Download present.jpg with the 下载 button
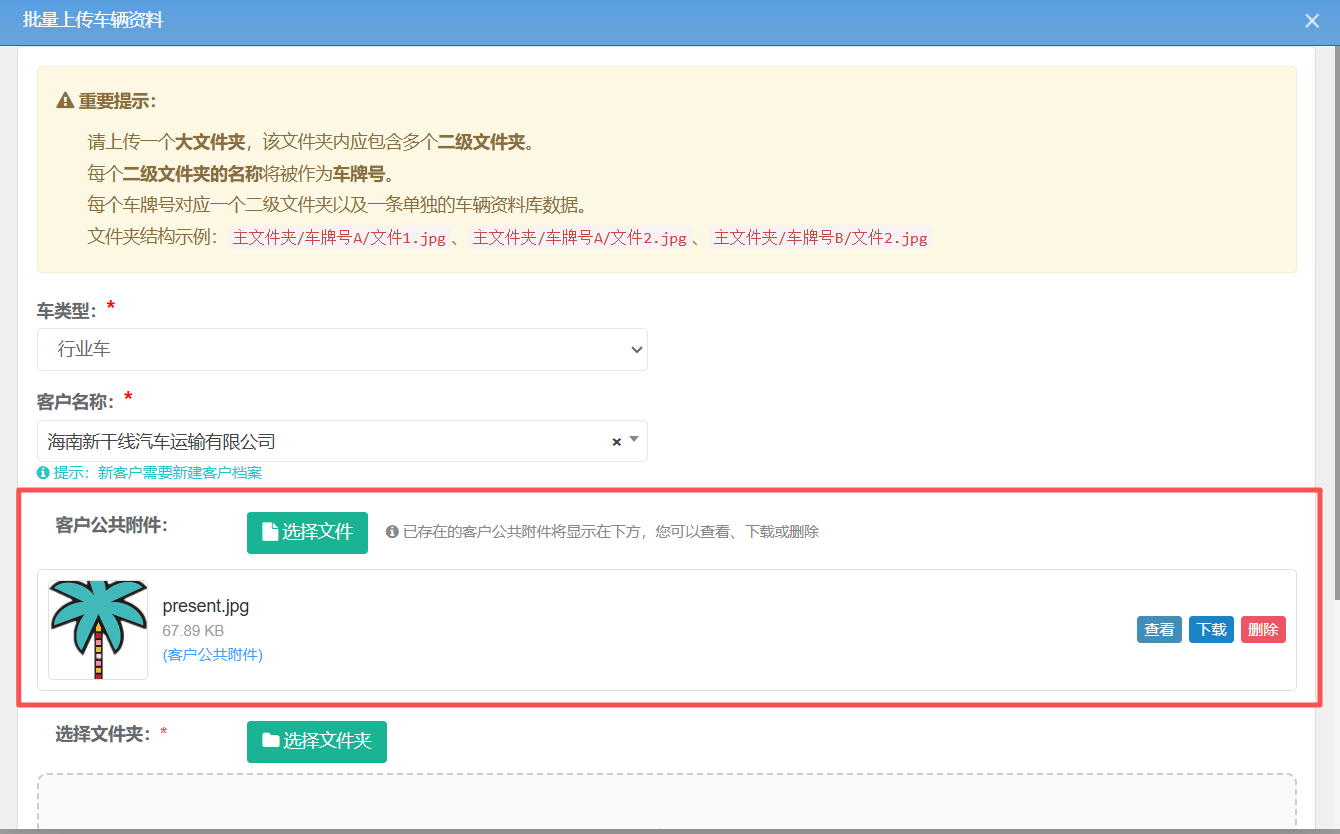 coord(1211,630)
